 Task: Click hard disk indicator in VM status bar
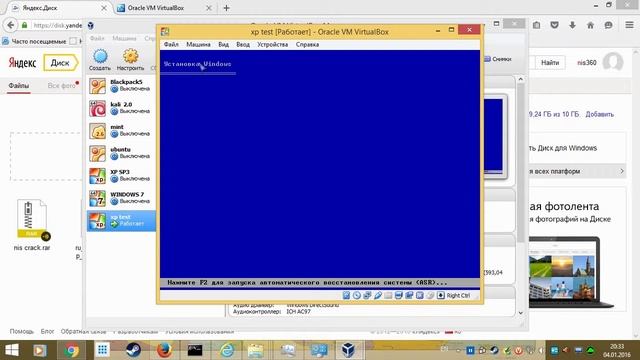pos(347,295)
